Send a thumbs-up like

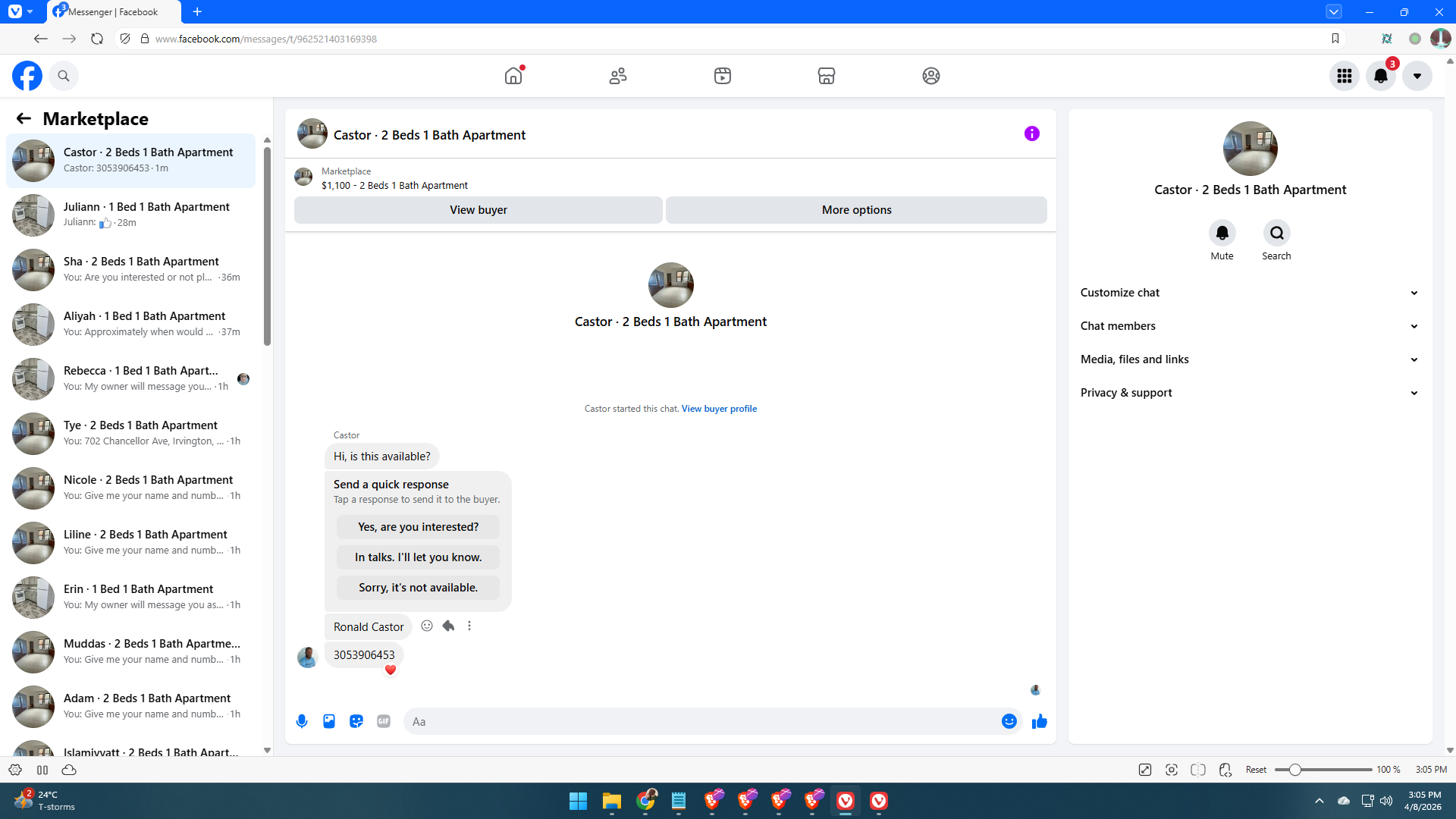tap(1039, 721)
